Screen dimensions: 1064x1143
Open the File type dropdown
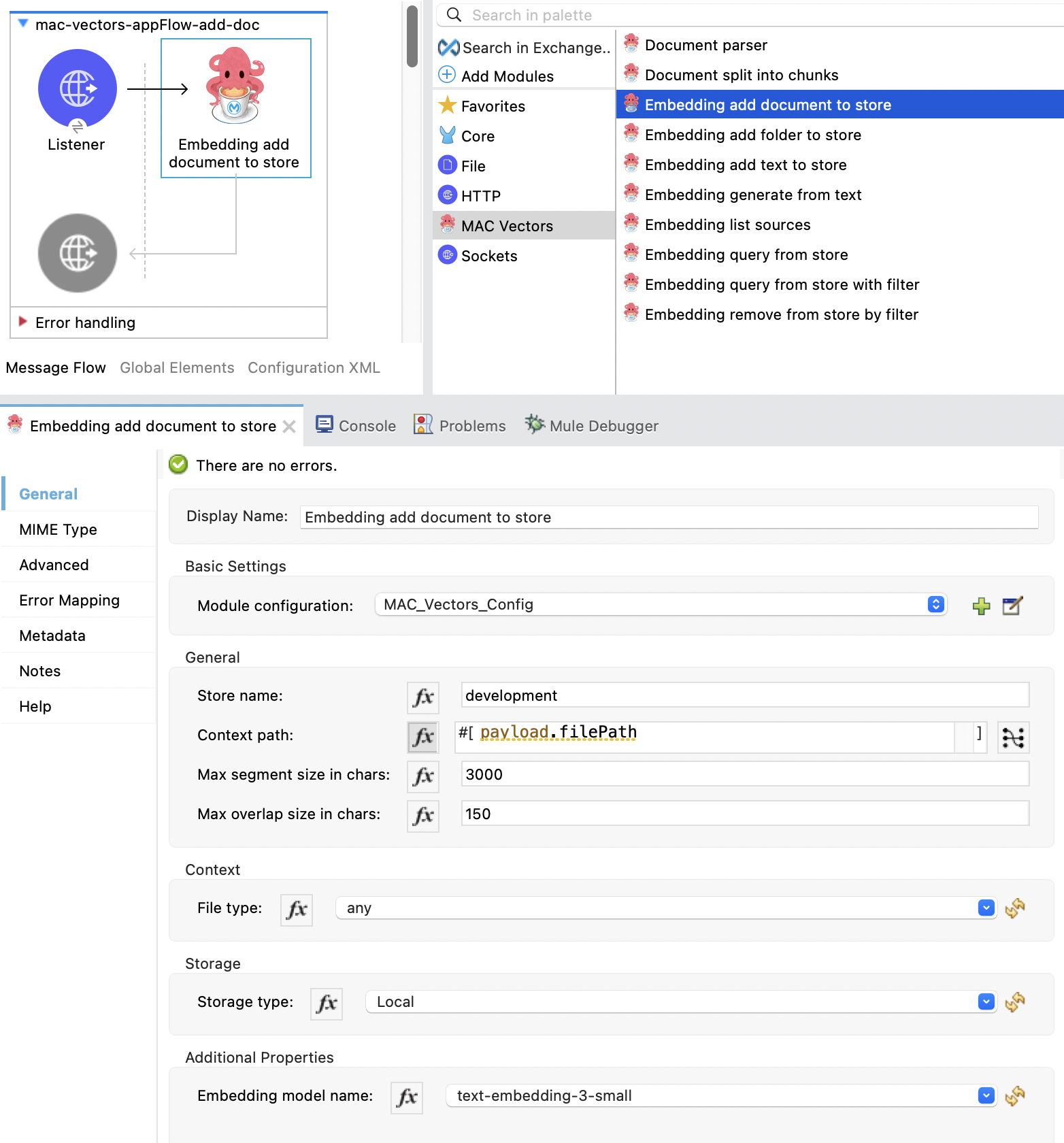point(667,908)
